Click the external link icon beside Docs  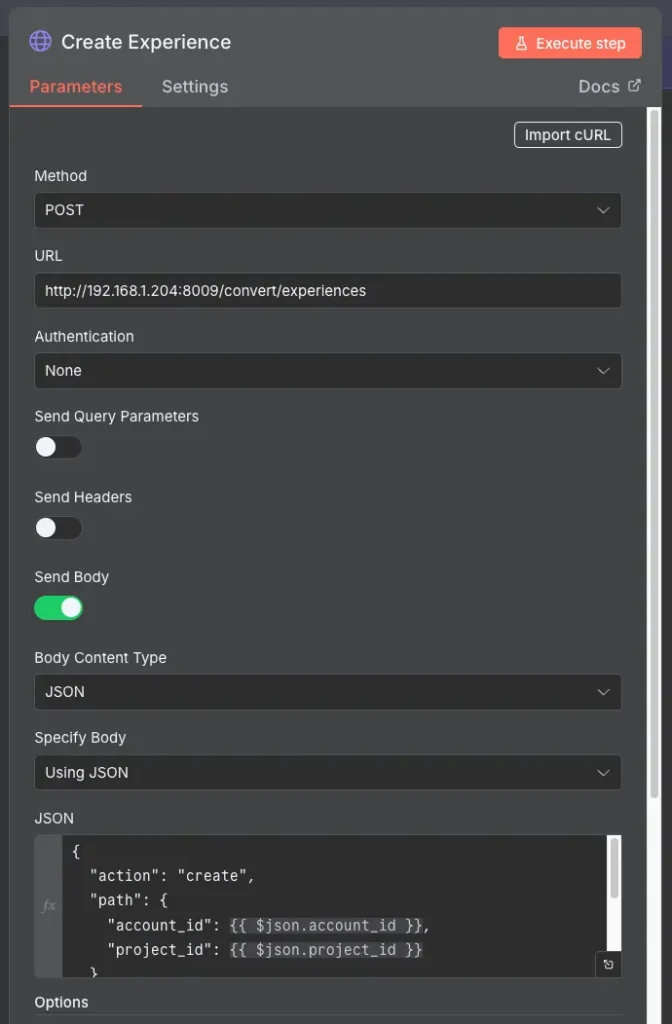pos(634,86)
